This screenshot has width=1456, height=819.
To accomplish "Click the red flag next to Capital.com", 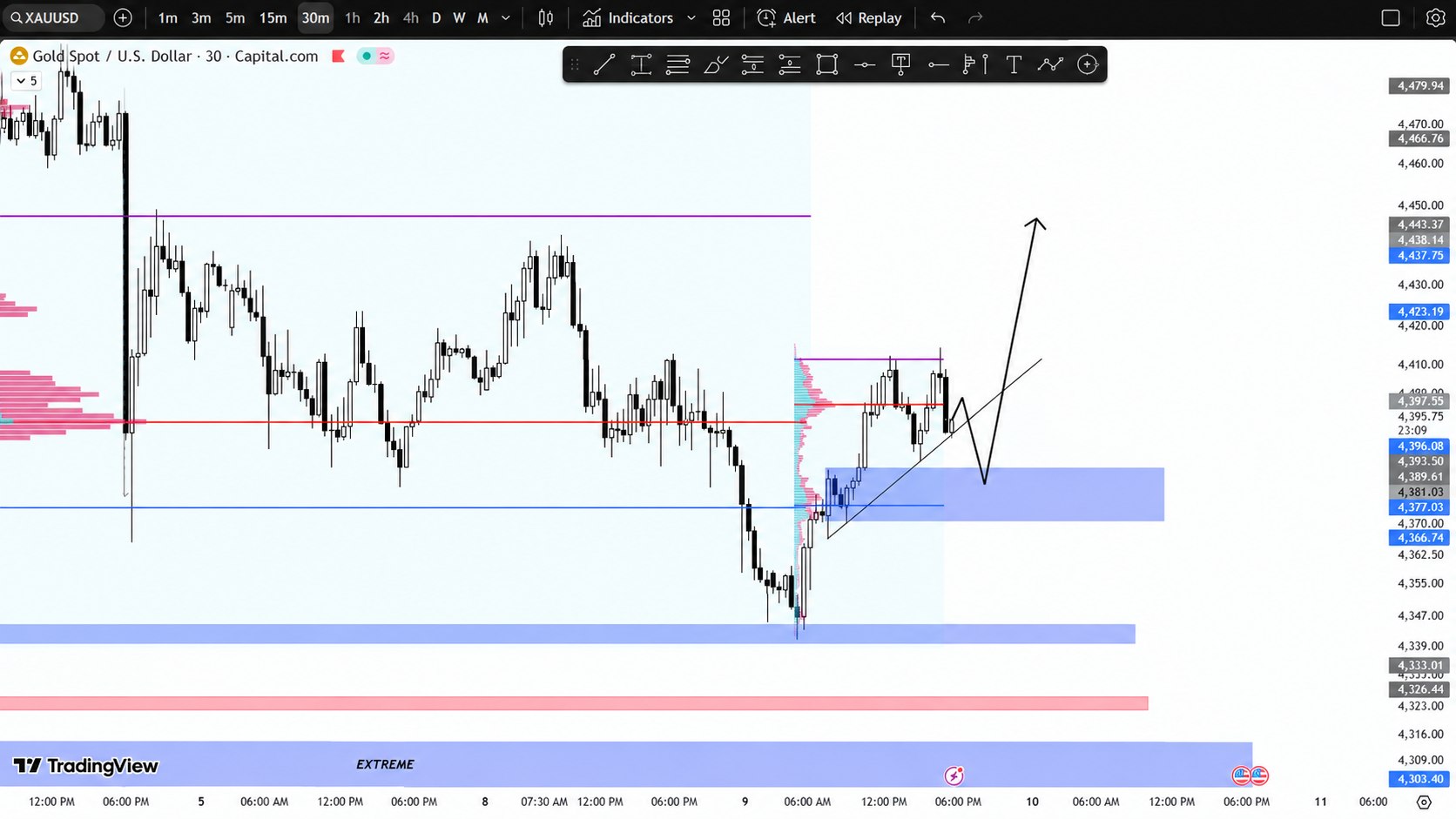I will point(339,56).
